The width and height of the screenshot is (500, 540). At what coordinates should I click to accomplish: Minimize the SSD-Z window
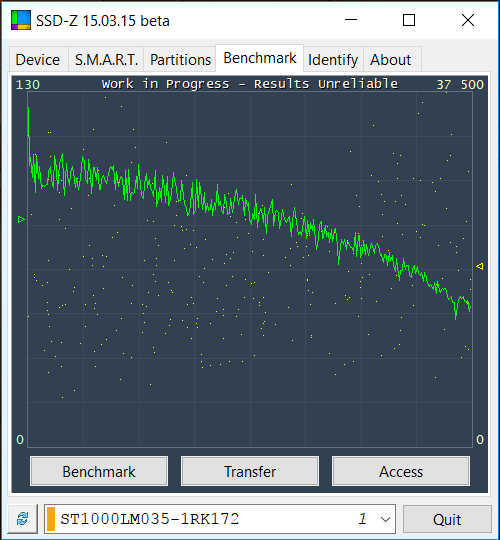click(x=351, y=20)
